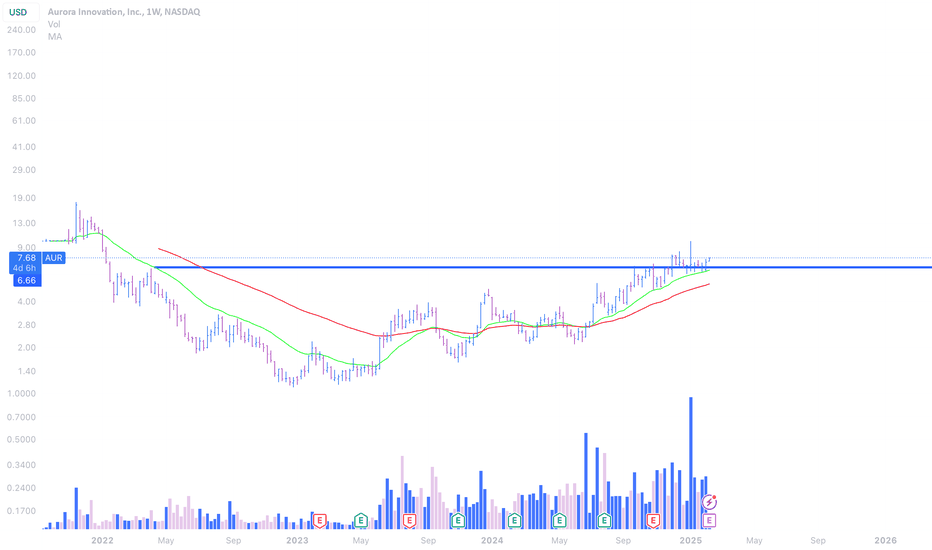Open the green earnings marker before Sep 2024

pyautogui.click(x=604, y=521)
